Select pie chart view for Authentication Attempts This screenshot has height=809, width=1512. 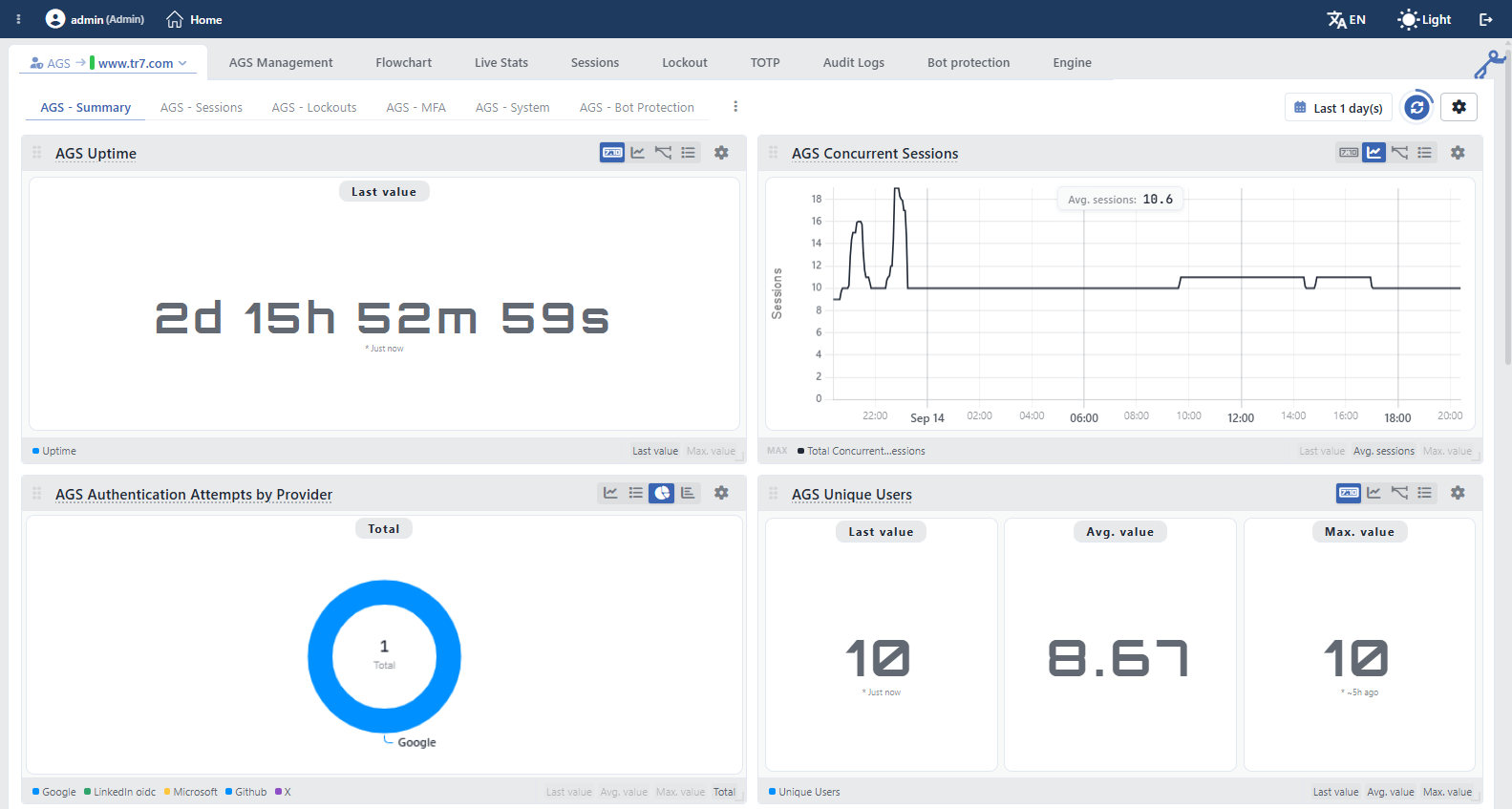[662, 493]
